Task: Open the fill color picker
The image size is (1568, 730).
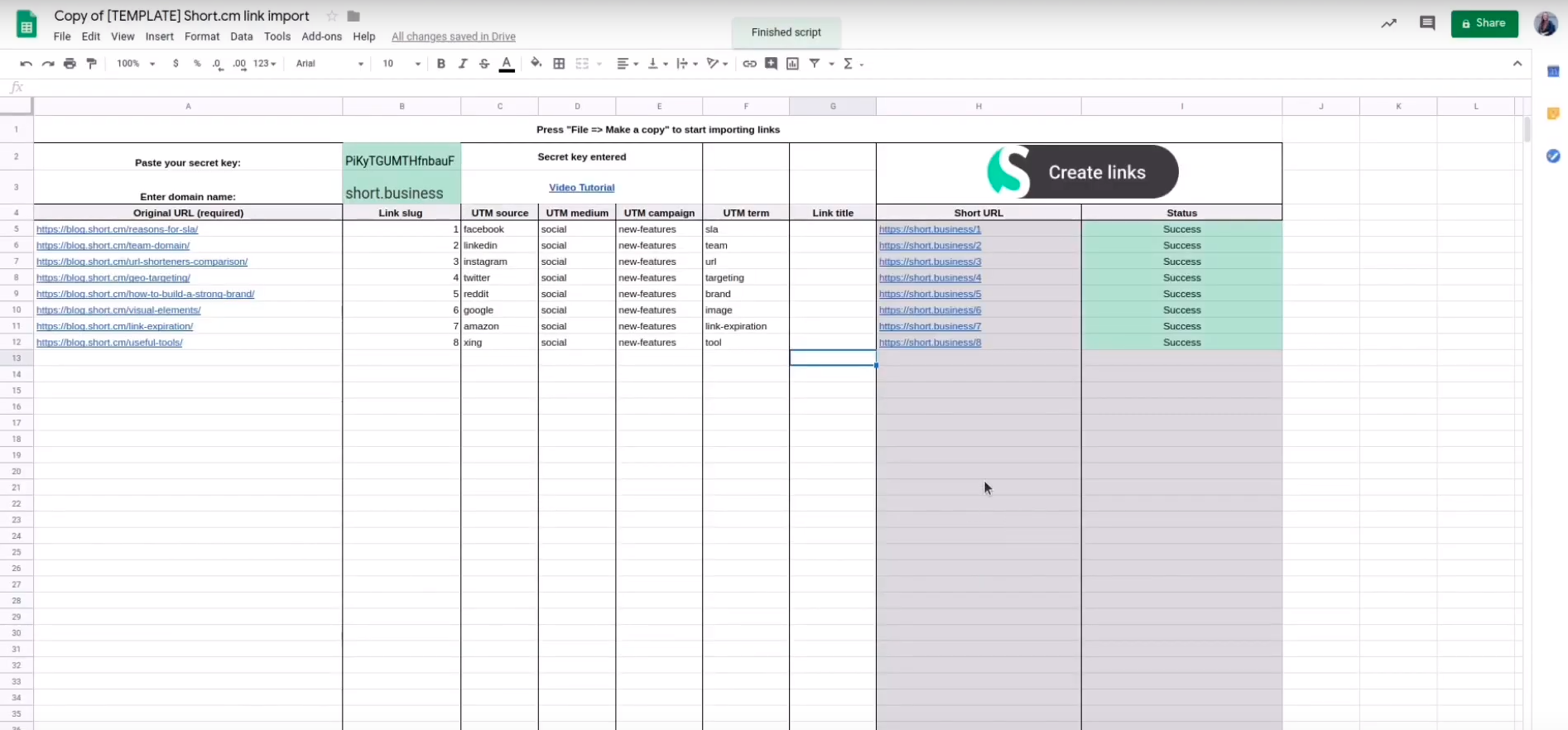Action: pos(536,63)
